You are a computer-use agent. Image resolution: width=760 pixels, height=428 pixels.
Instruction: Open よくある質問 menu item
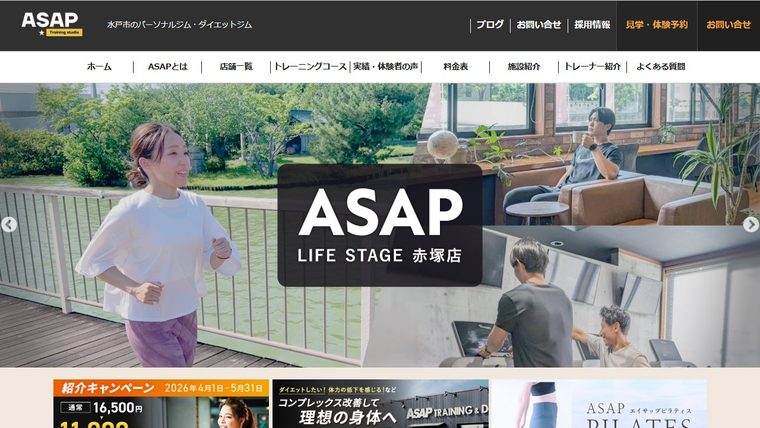(x=661, y=67)
